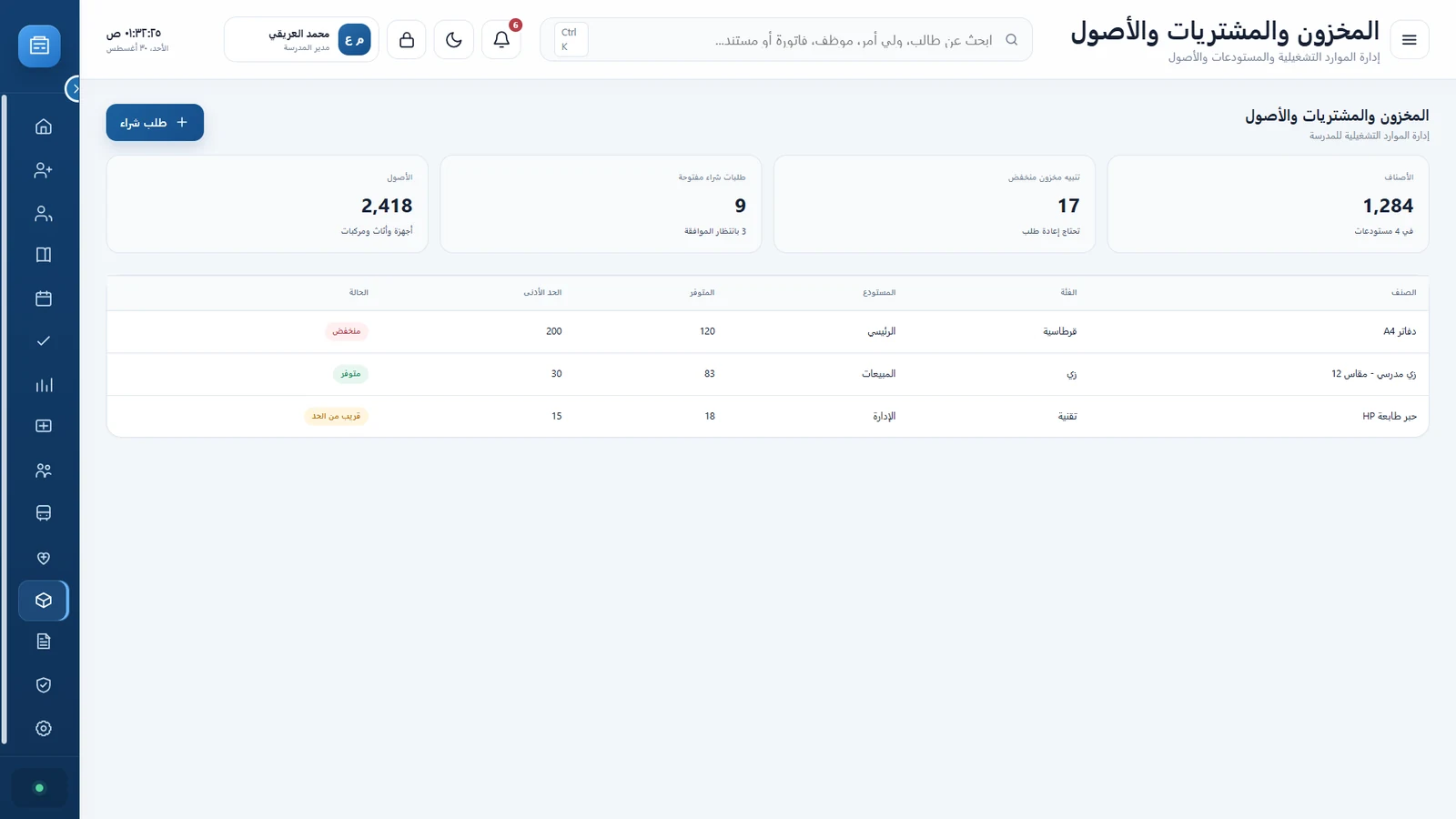Open the calendar icon in the sidebar
Viewport: 1456px width, 819px height.
43,298
